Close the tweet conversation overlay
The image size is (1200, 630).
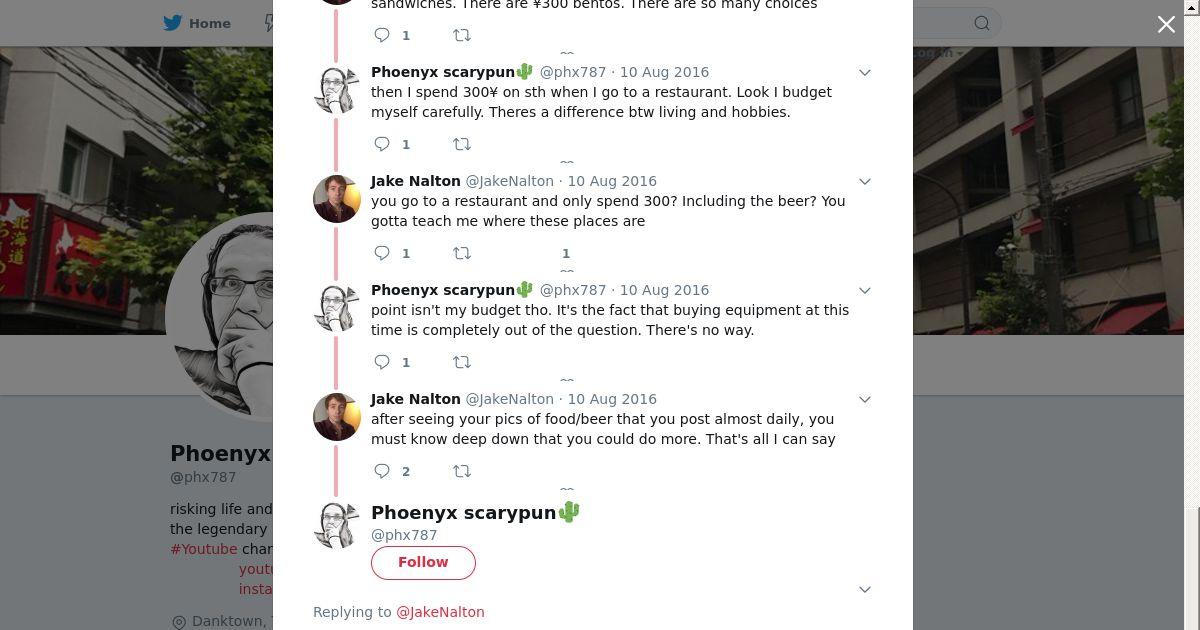point(1166,24)
